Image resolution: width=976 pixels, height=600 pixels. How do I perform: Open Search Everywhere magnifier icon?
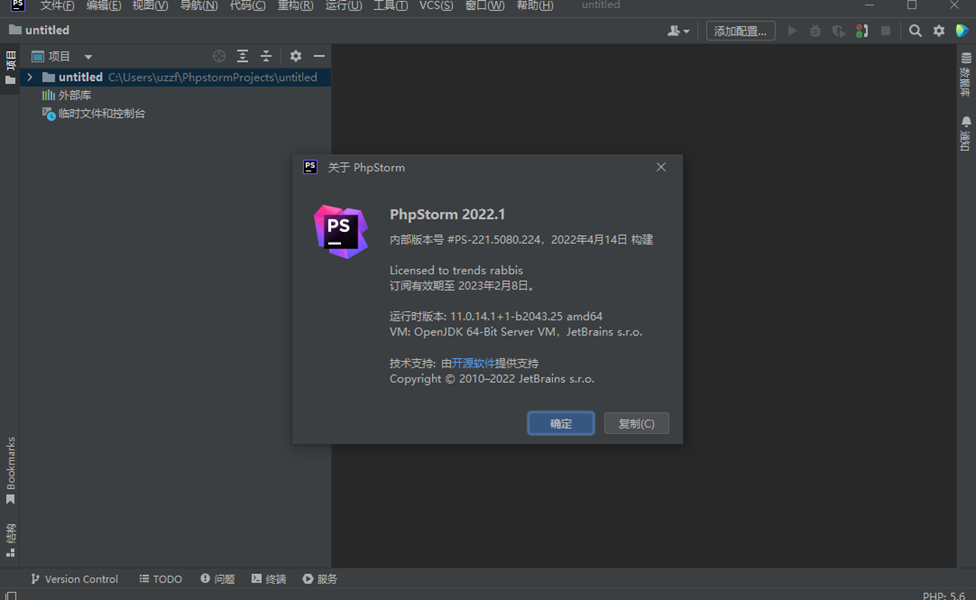coord(915,30)
